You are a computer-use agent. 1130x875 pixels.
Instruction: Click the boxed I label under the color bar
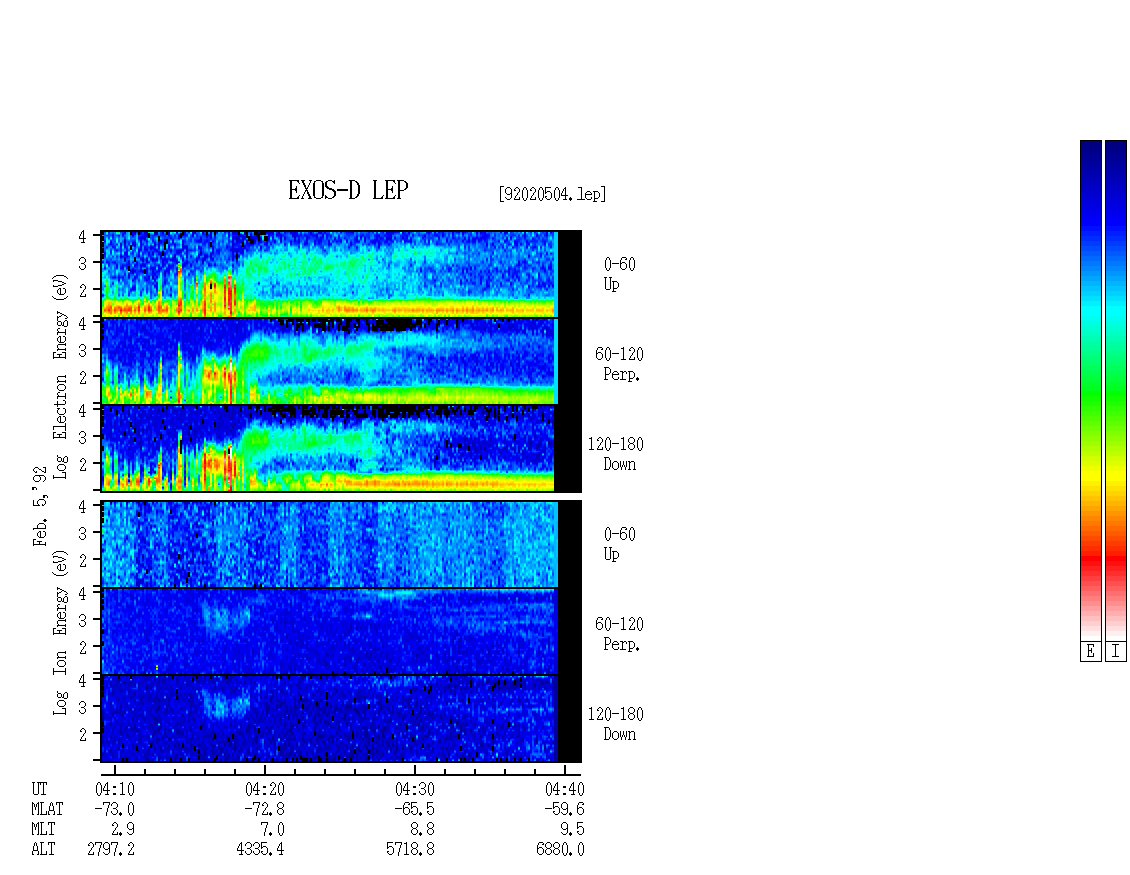point(1116,652)
